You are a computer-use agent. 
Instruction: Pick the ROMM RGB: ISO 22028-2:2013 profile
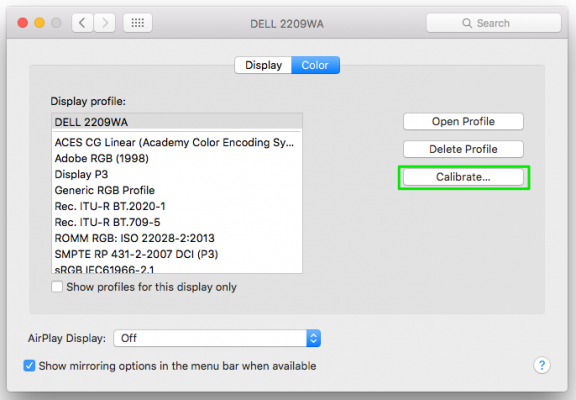click(x=177, y=238)
